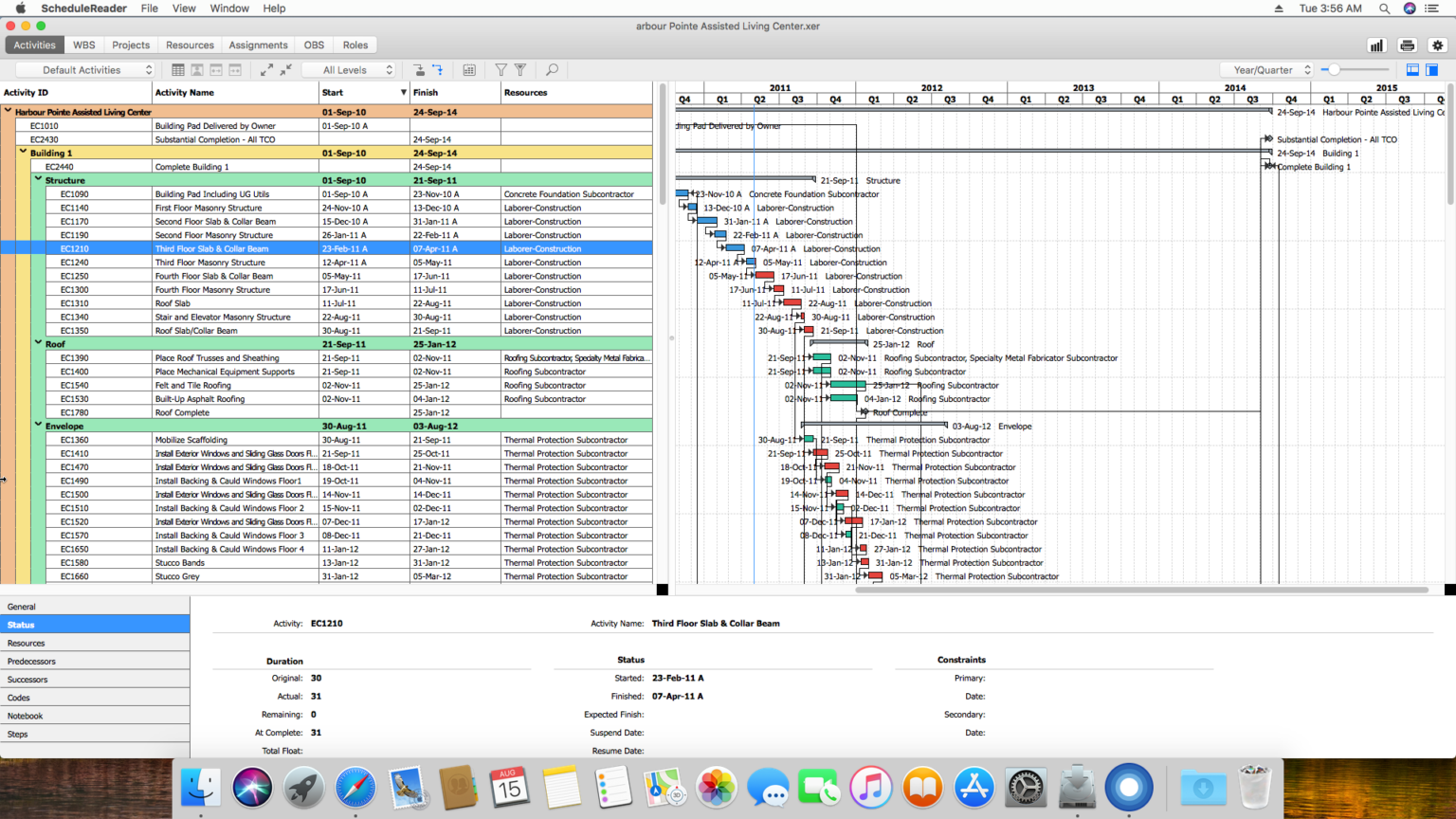Click the calendar icon in the toolbar
The image size is (1456, 819).
(468, 69)
